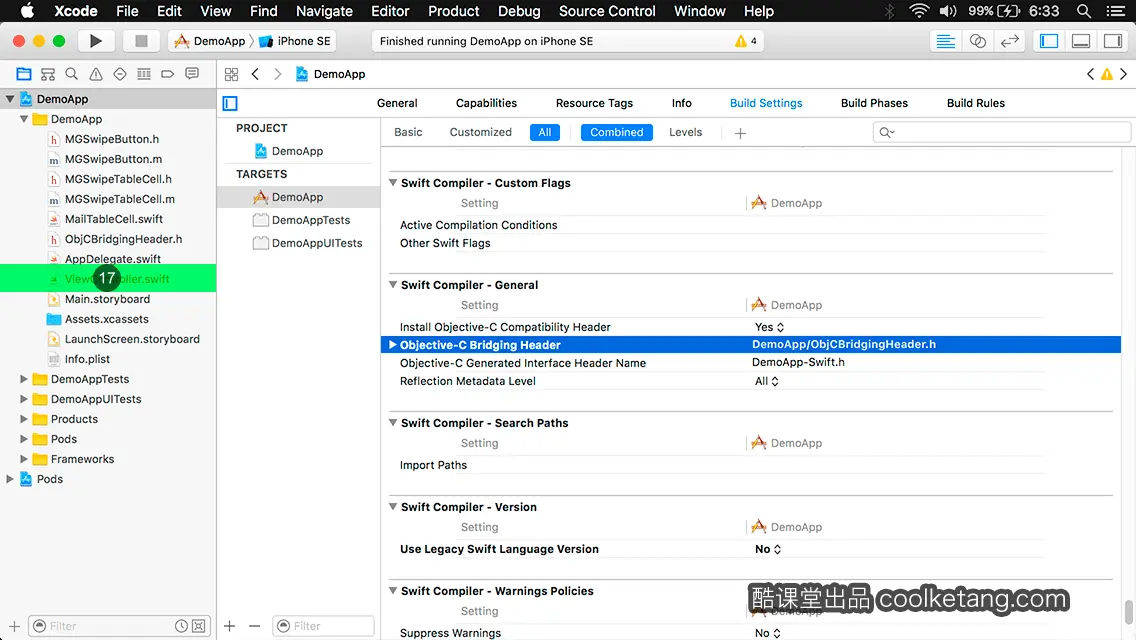Open Wi-Fi status menu
The width and height of the screenshot is (1136, 640).
click(919, 11)
